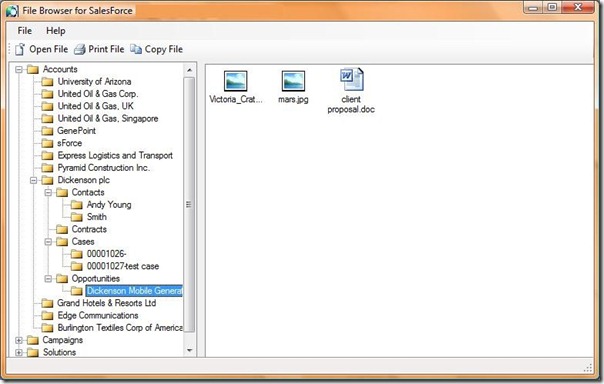
Task: Expand the Campaigns tree node
Action: tap(18, 340)
